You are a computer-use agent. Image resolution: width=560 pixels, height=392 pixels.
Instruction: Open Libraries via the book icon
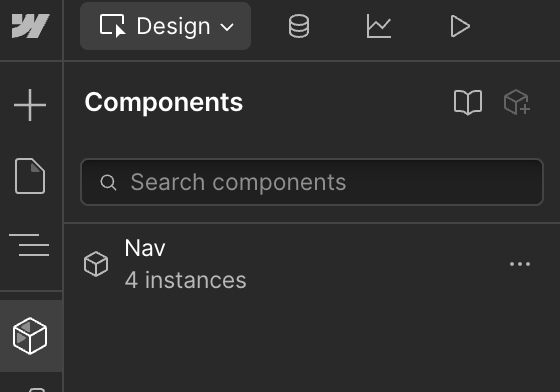(x=468, y=102)
